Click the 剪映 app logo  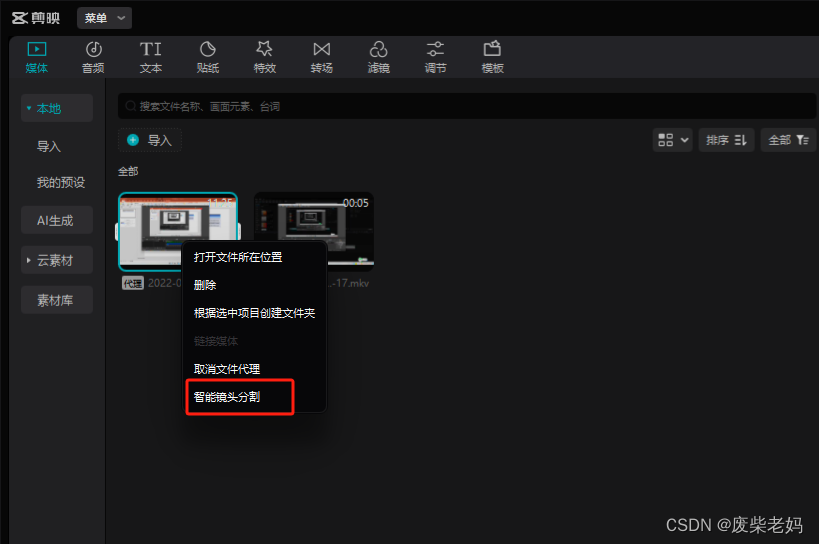tap(36, 18)
